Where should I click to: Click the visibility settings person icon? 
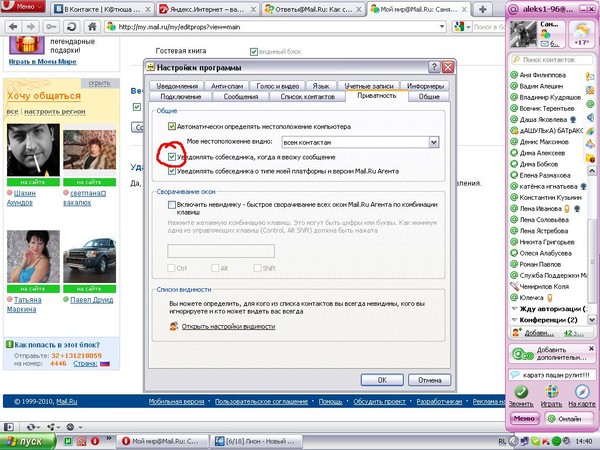point(174,326)
